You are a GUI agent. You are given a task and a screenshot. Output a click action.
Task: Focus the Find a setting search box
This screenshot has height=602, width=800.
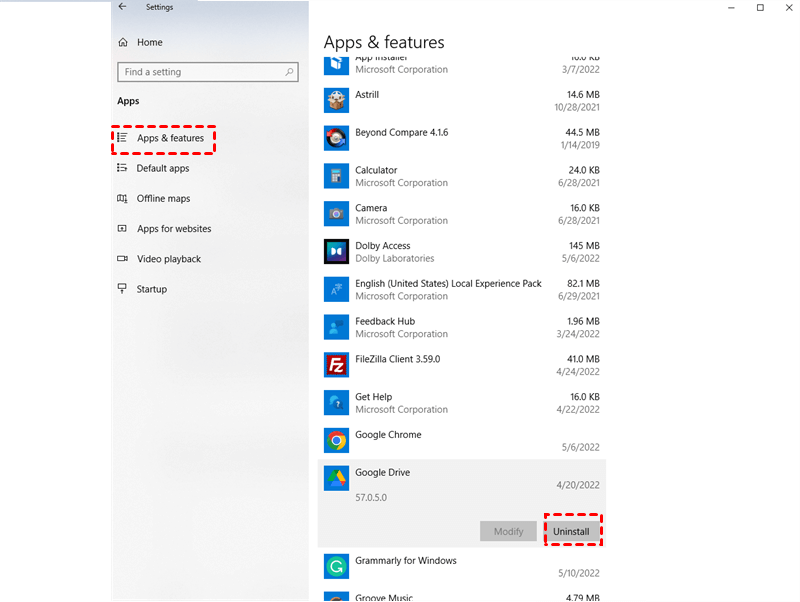(208, 72)
